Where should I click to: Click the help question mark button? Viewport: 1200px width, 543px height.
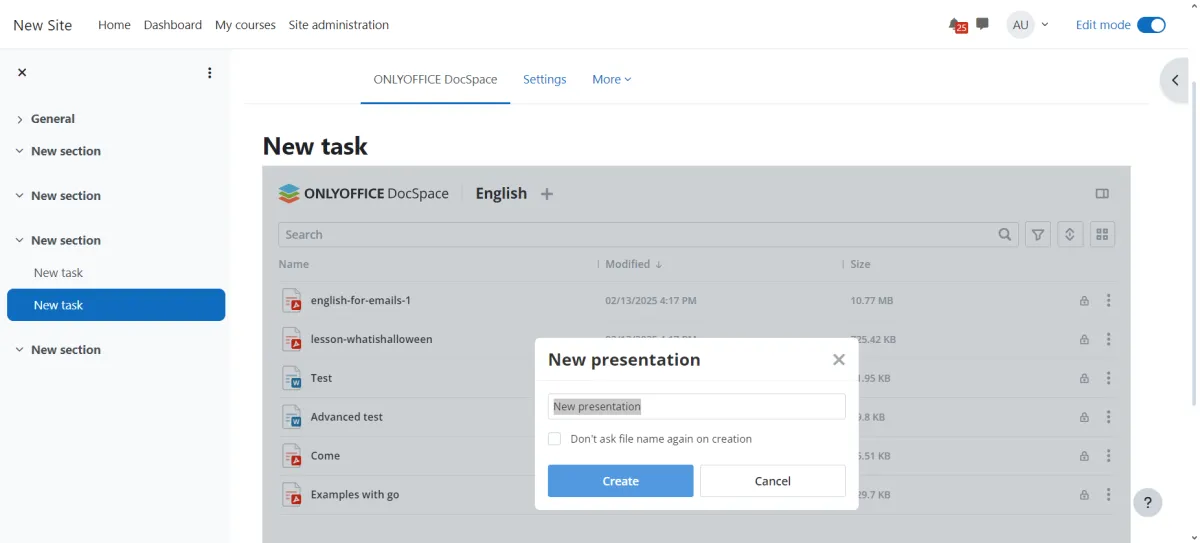pyautogui.click(x=1147, y=502)
